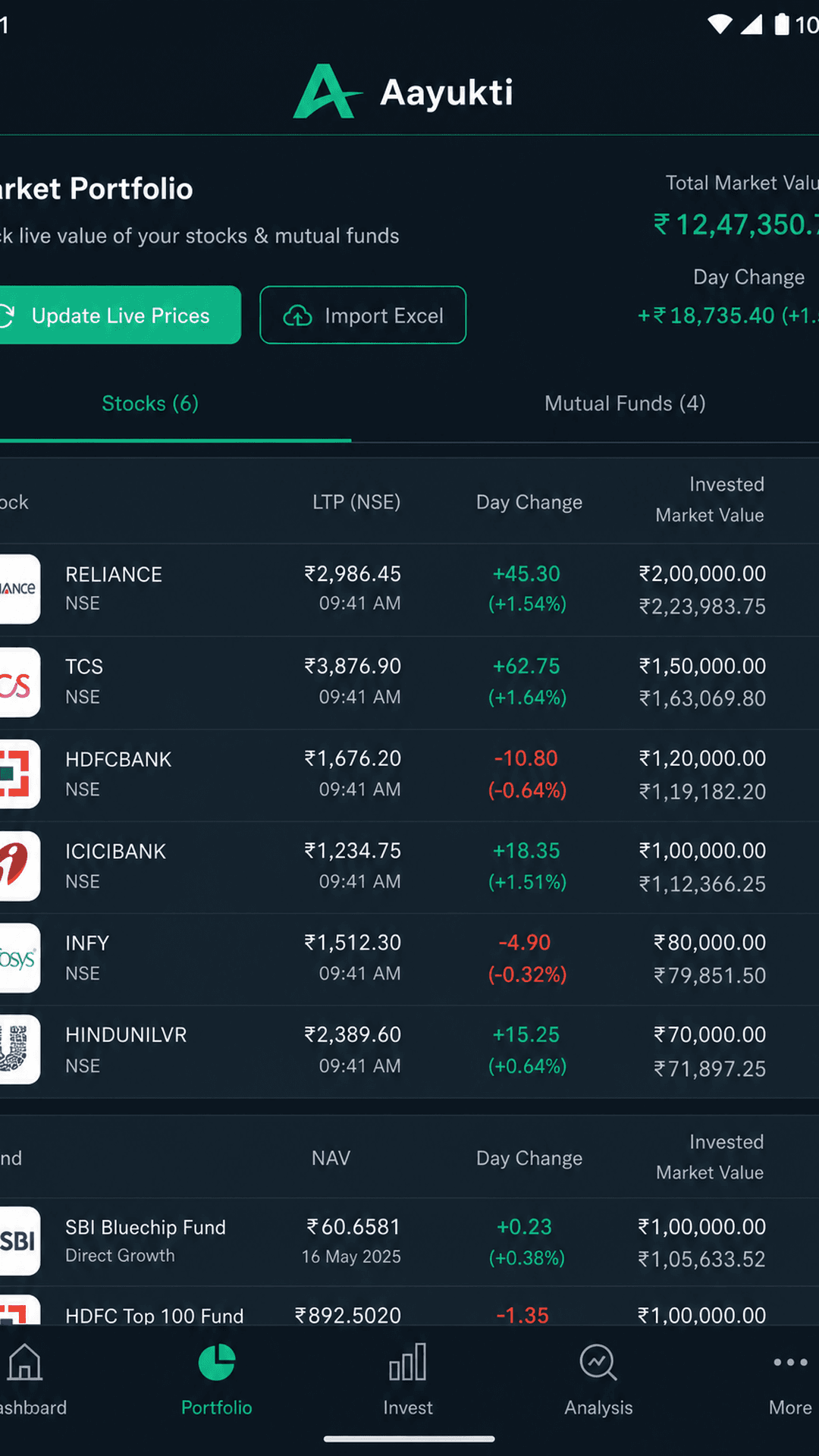This screenshot has height=1456, width=819.
Task: Open the Dashboard home icon
Action: (x=24, y=1362)
